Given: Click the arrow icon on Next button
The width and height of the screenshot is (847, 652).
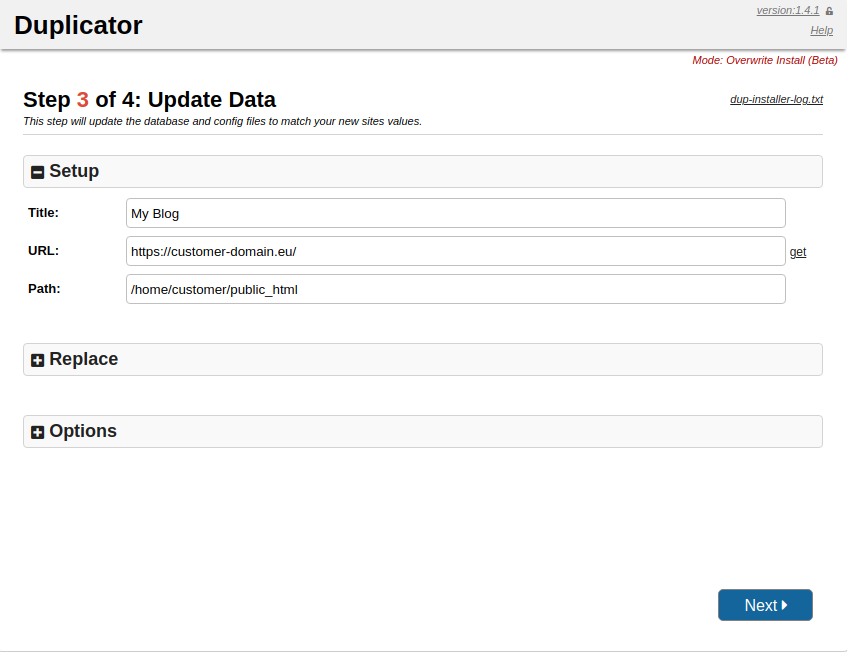Looking at the screenshot, I should (785, 605).
